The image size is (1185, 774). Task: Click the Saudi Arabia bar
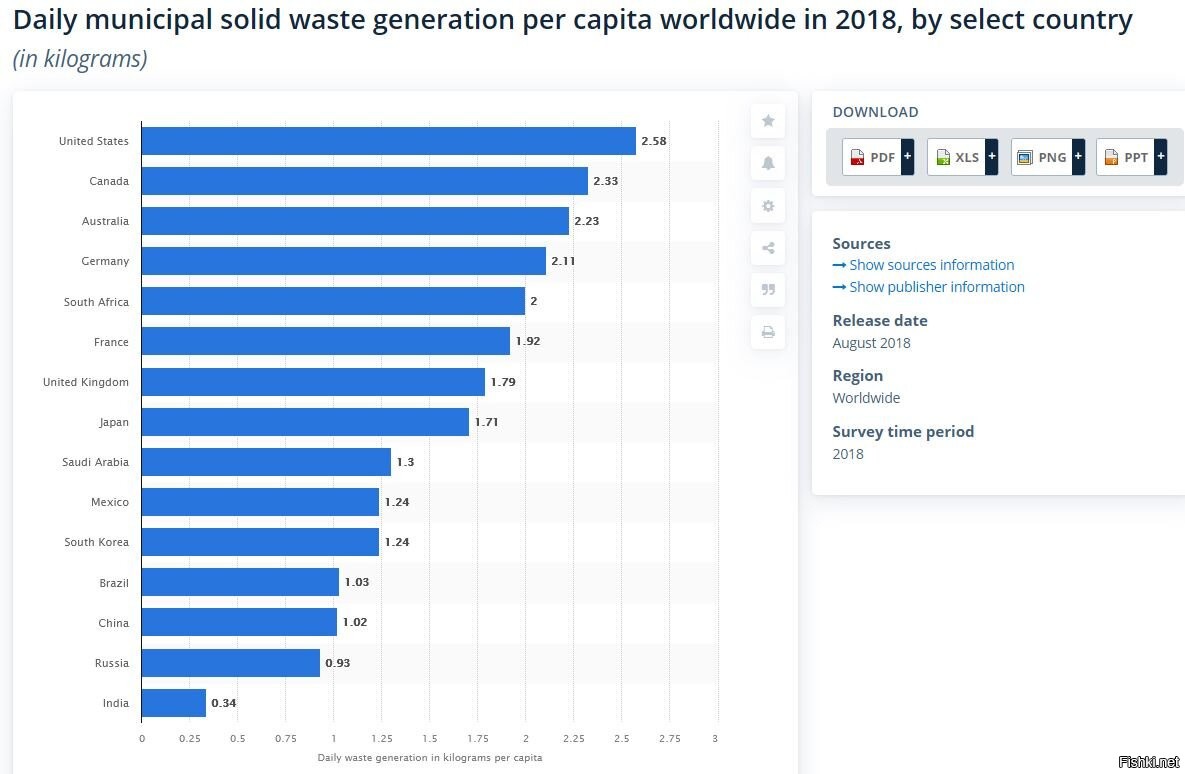click(x=266, y=462)
